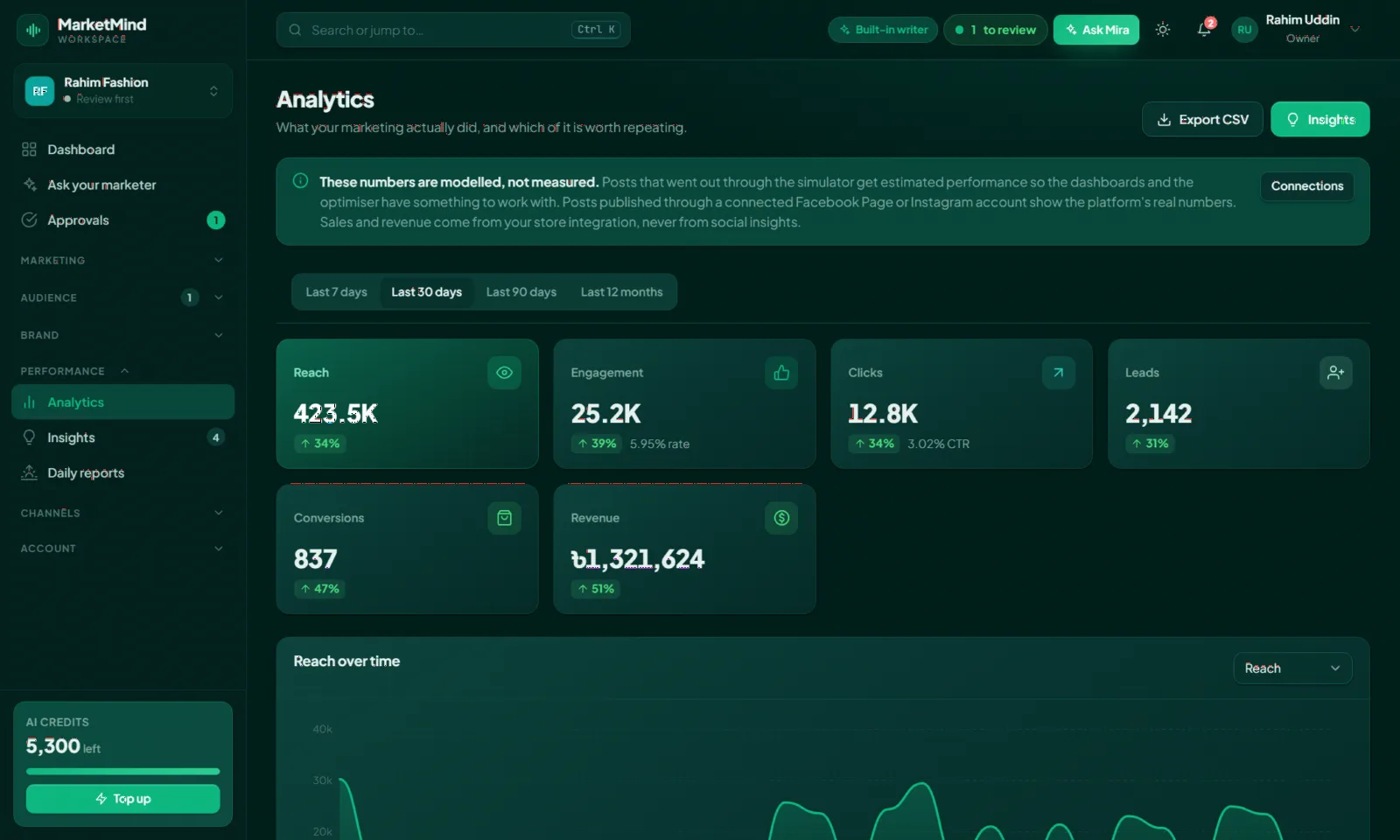Click the Clicks card arrow icon
Viewport: 1400px width, 840px height.
tap(1059, 373)
